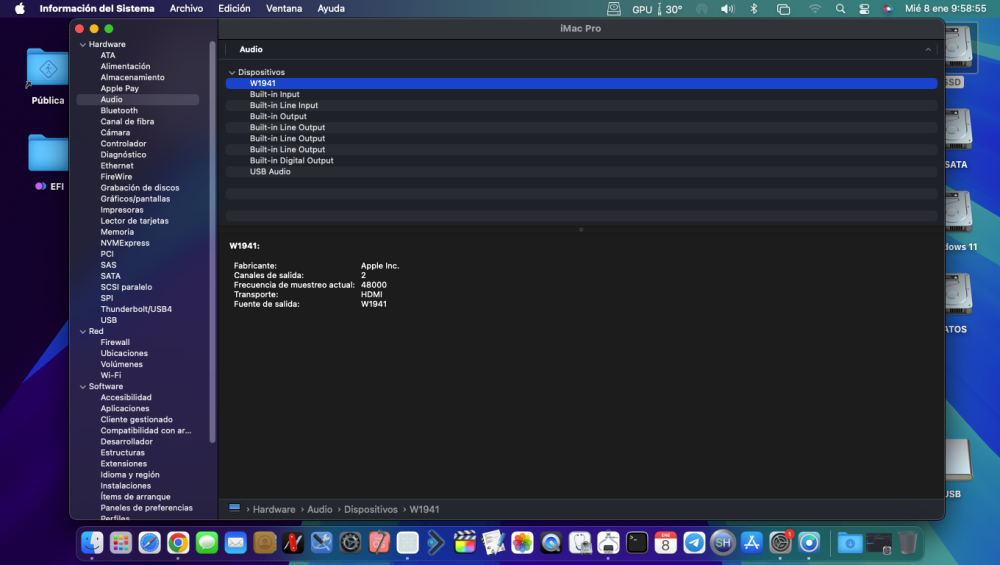Screen dimensions: 1000x565
Task: Click the date and time in menu bar
Action: point(946,8)
